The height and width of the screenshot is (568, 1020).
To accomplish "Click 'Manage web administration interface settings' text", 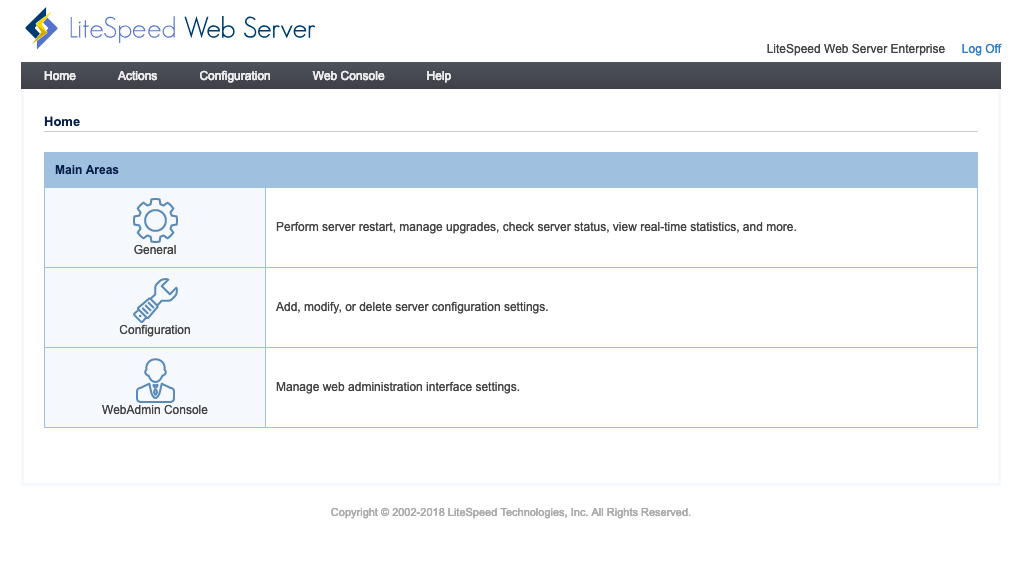I will click(x=397, y=387).
